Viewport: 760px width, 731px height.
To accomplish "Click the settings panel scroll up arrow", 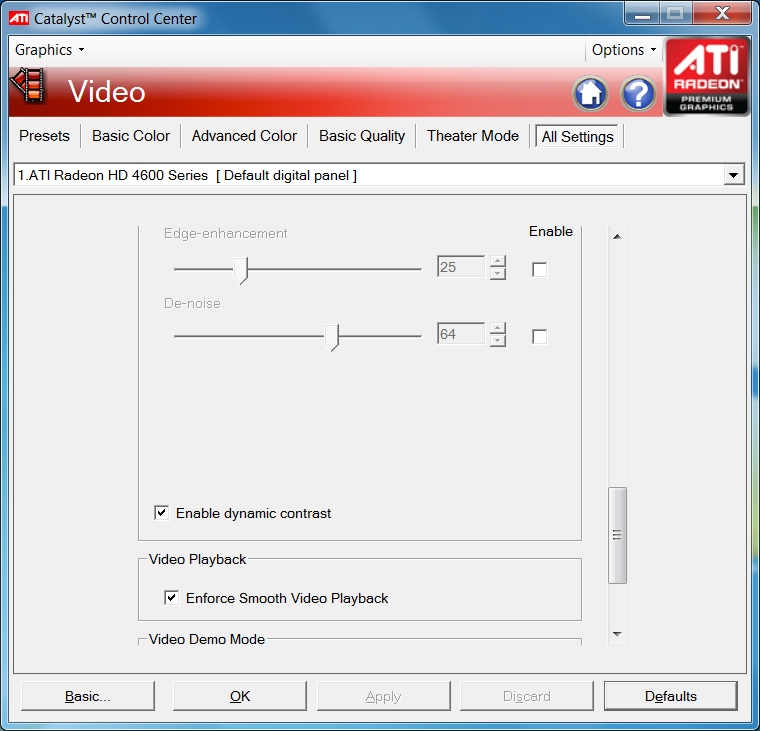I will (x=617, y=236).
